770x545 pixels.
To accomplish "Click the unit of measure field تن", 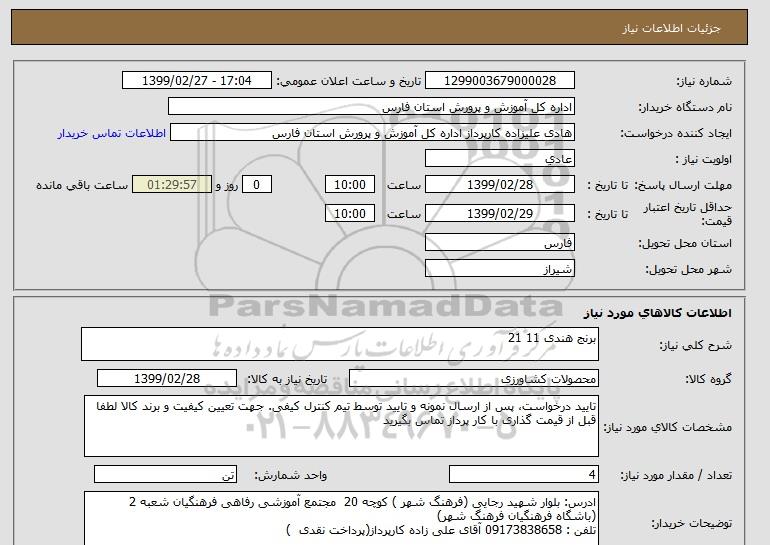I will click(x=165, y=474).
